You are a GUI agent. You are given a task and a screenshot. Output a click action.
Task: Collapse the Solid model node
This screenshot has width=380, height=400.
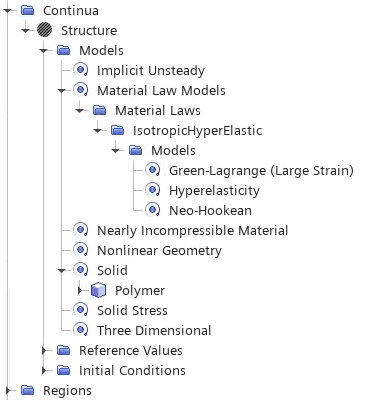tap(62, 271)
